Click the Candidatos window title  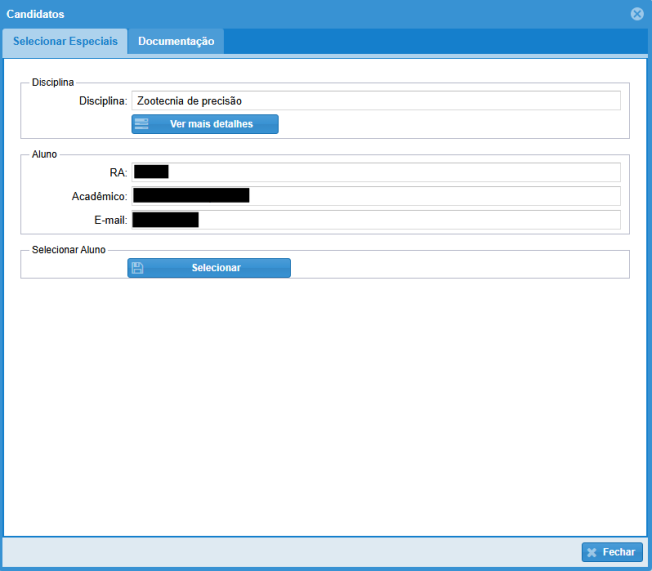click(36, 14)
